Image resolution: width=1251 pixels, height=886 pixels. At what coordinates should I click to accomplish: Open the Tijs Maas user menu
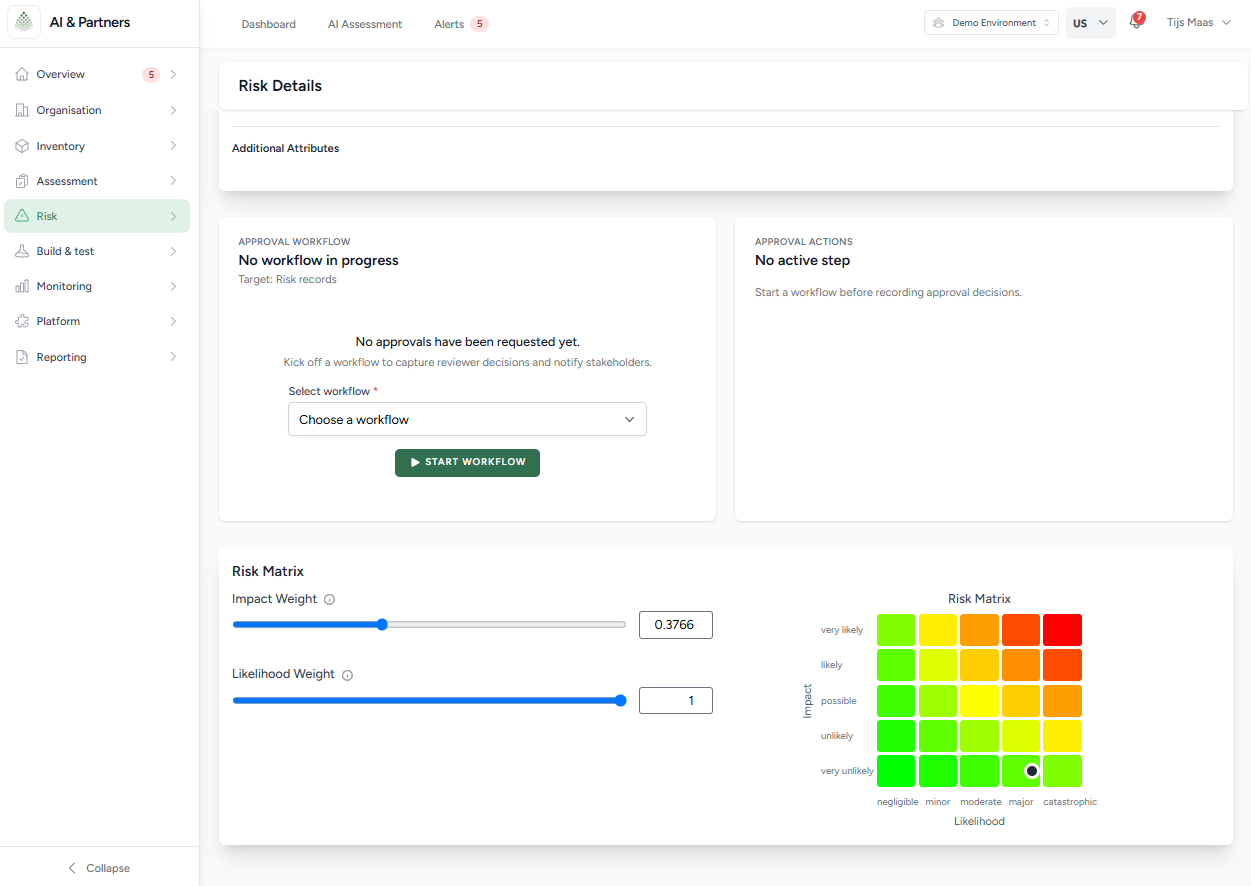(x=1198, y=22)
